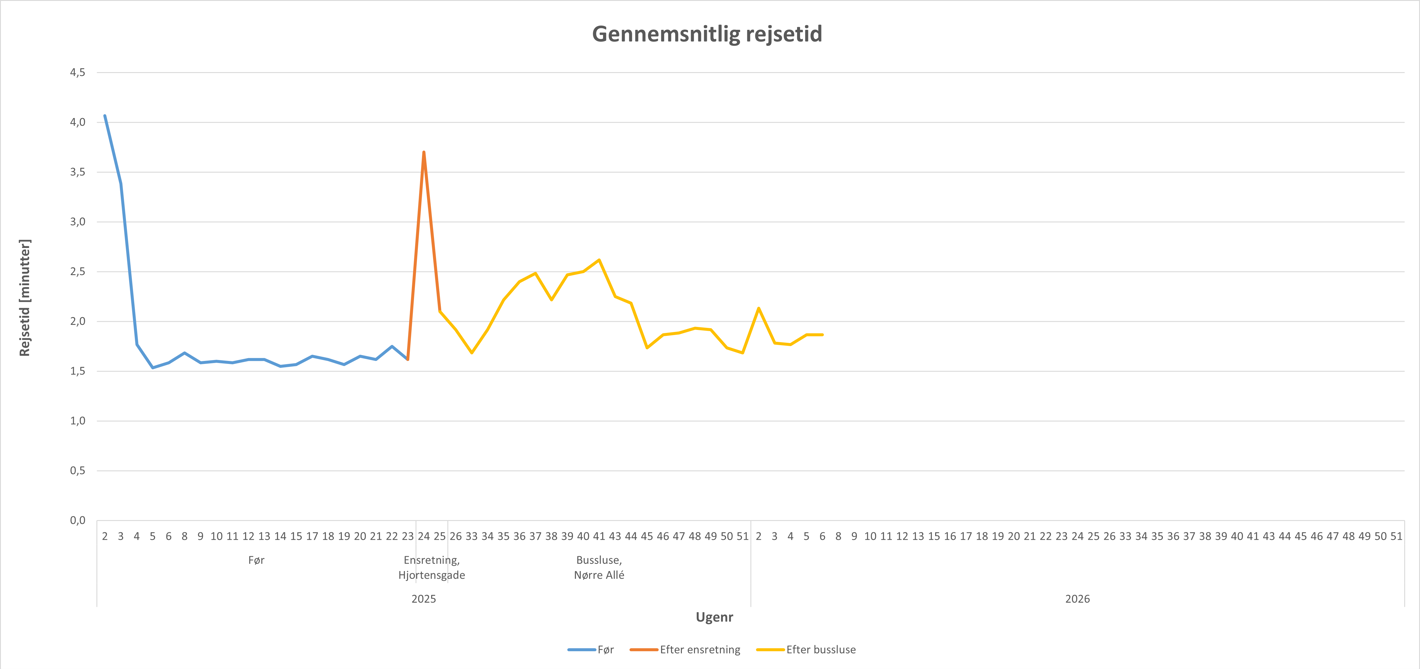Select the '2,5' label on the vertical axis

coord(77,272)
